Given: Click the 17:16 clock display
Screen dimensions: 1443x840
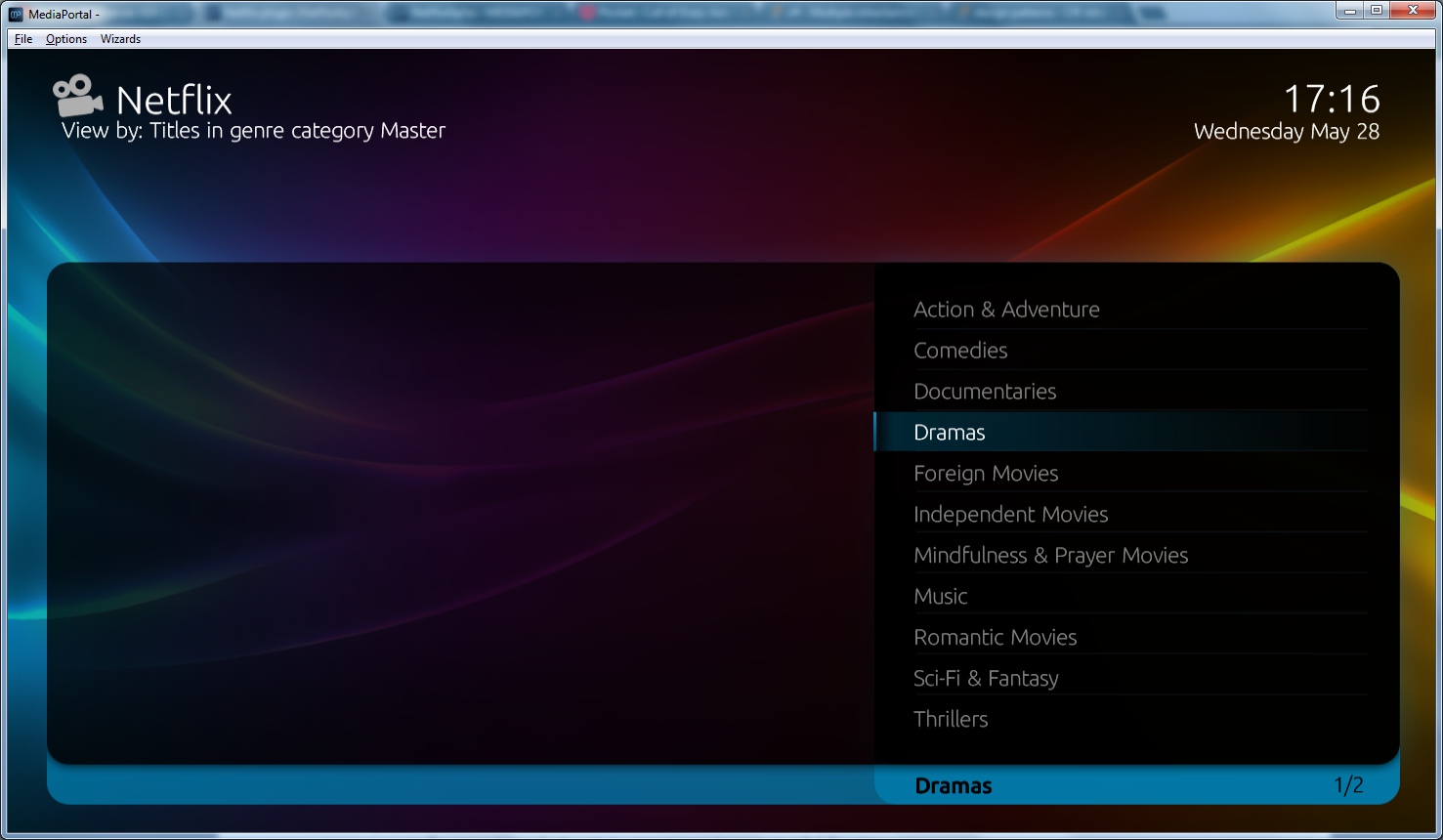Looking at the screenshot, I should click(1332, 99).
